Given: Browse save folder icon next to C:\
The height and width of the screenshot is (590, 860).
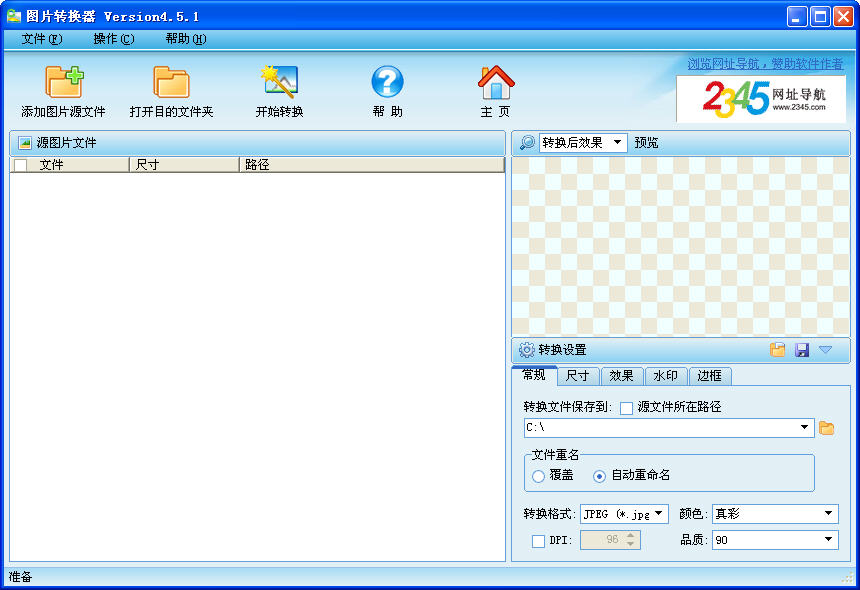Looking at the screenshot, I should point(827,428).
